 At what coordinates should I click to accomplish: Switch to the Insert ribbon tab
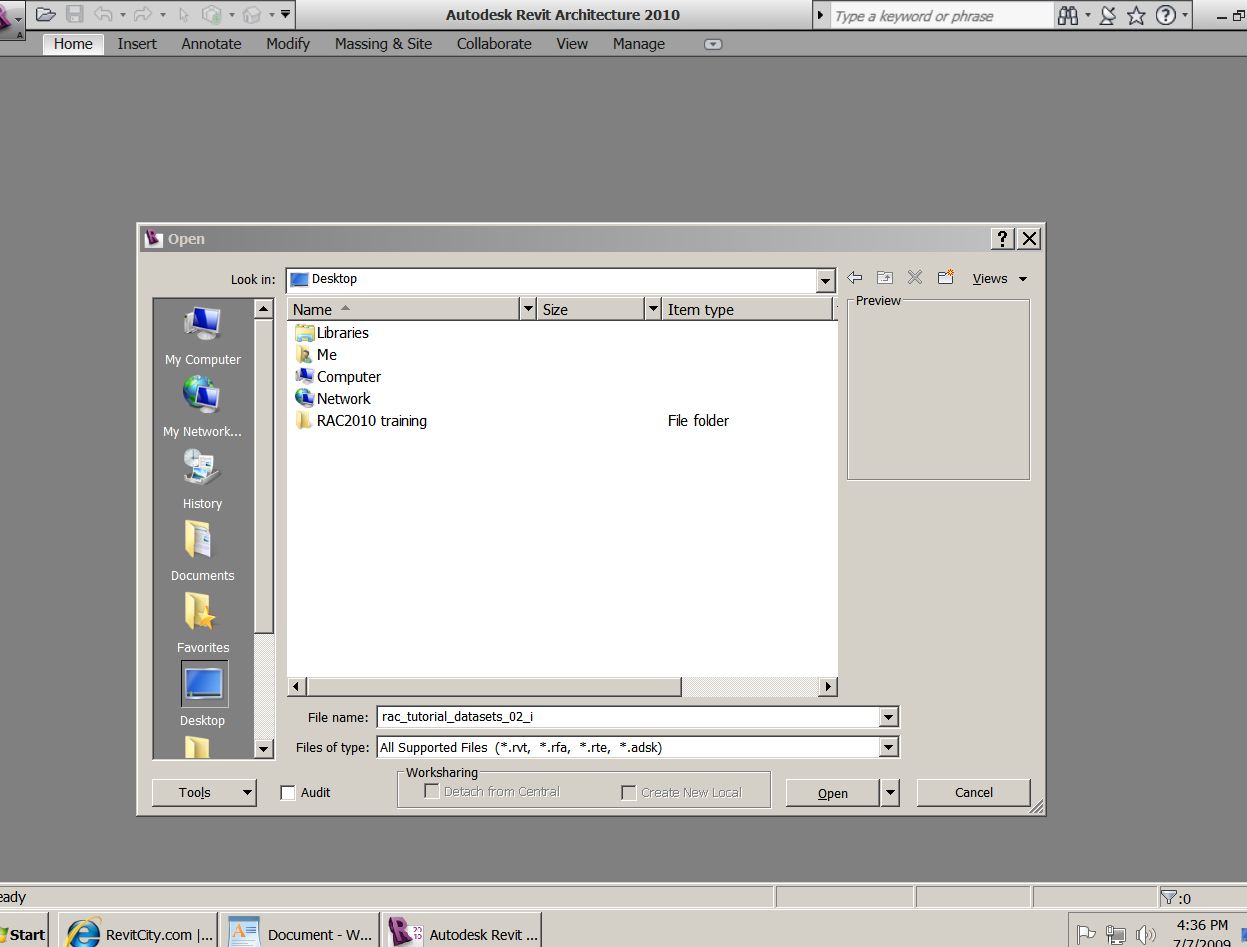(x=137, y=44)
